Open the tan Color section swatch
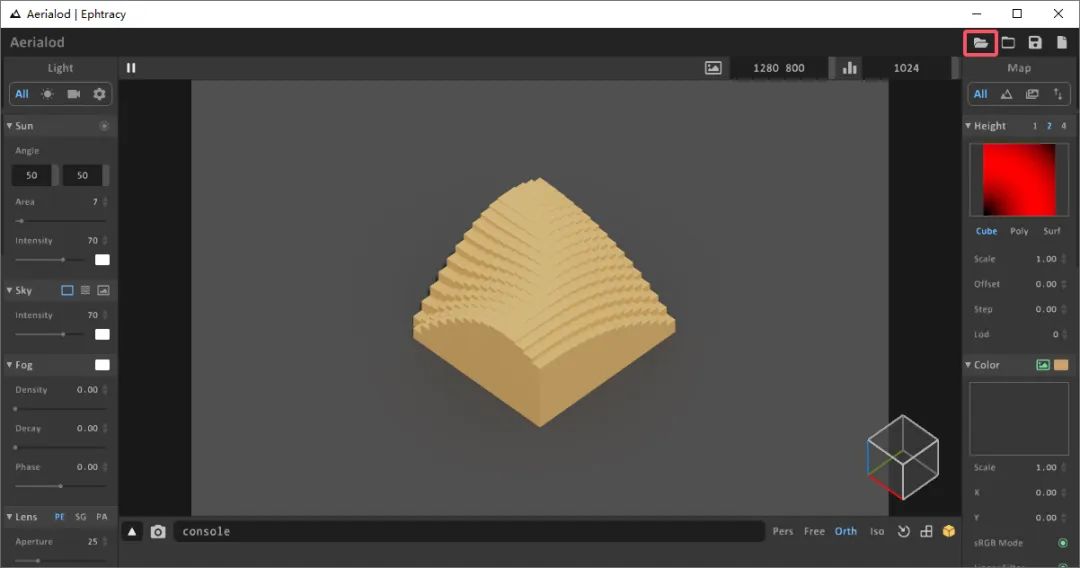Image resolution: width=1080 pixels, height=568 pixels. (1061, 365)
